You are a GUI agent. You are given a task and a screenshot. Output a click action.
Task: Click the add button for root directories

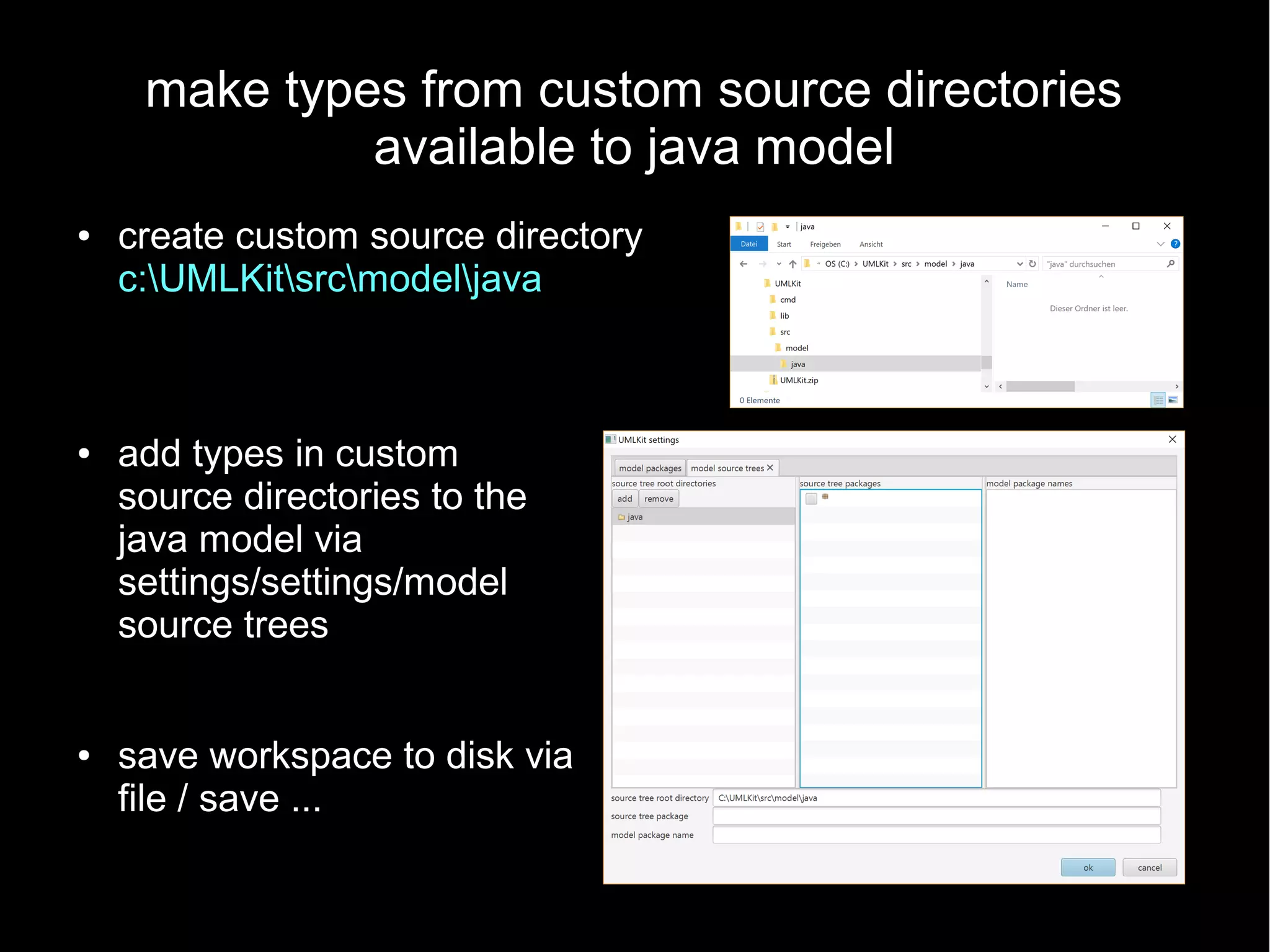625,498
